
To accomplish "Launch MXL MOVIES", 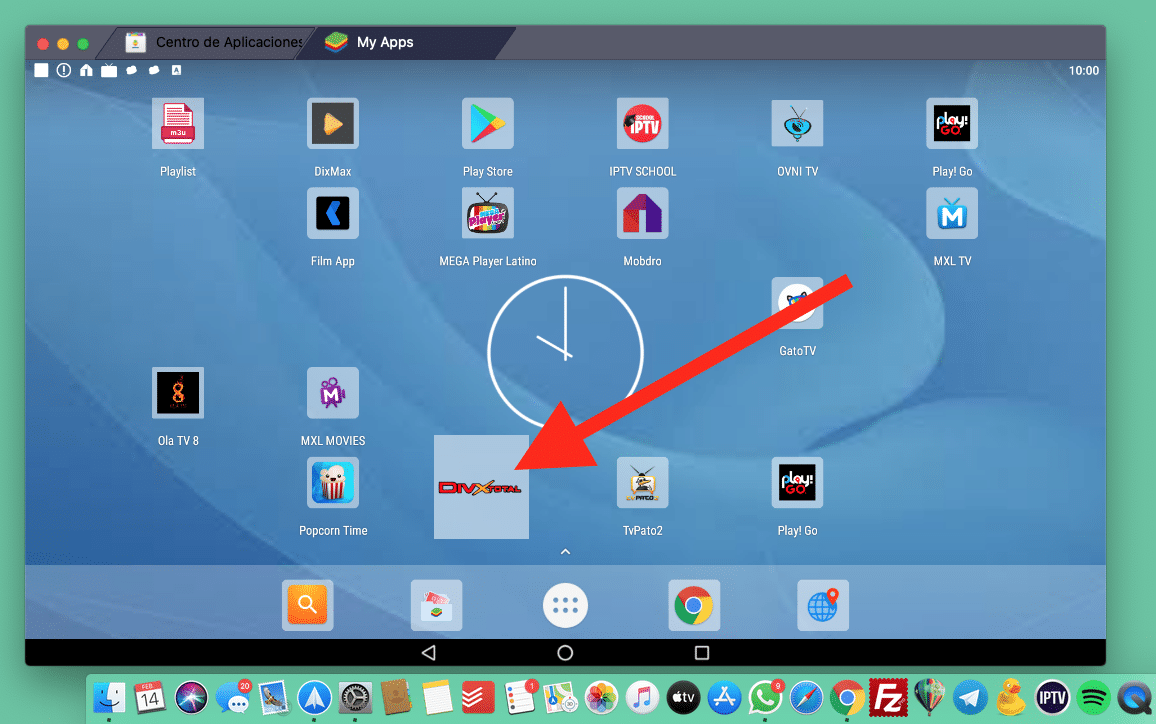I will [x=332, y=392].
